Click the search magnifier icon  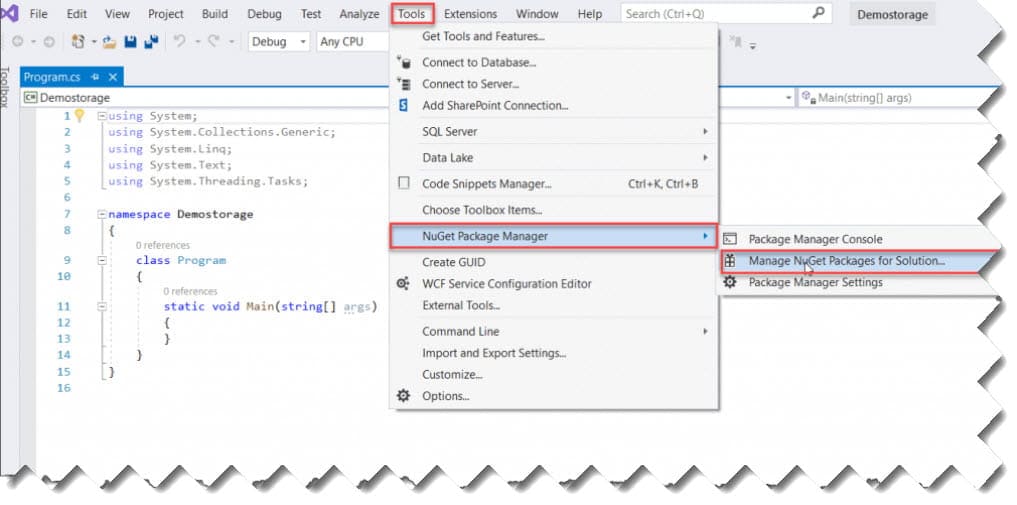click(x=819, y=13)
